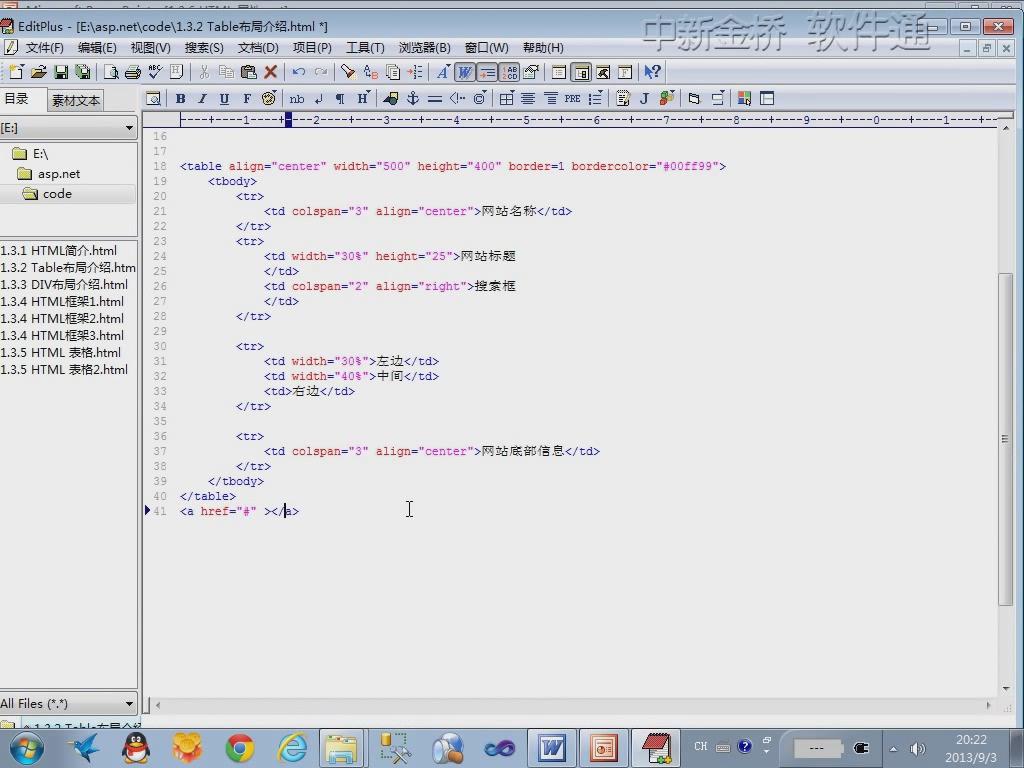Select the code folder
The height and width of the screenshot is (768, 1024).
point(48,194)
